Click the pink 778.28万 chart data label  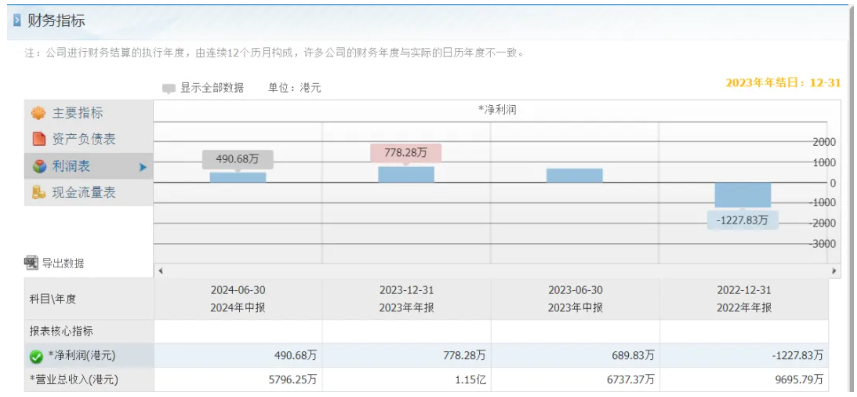(406, 153)
